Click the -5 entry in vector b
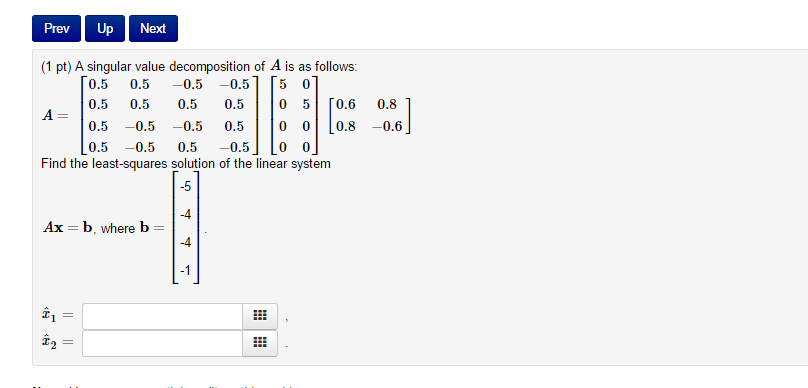808x388 pixels. (x=186, y=187)
